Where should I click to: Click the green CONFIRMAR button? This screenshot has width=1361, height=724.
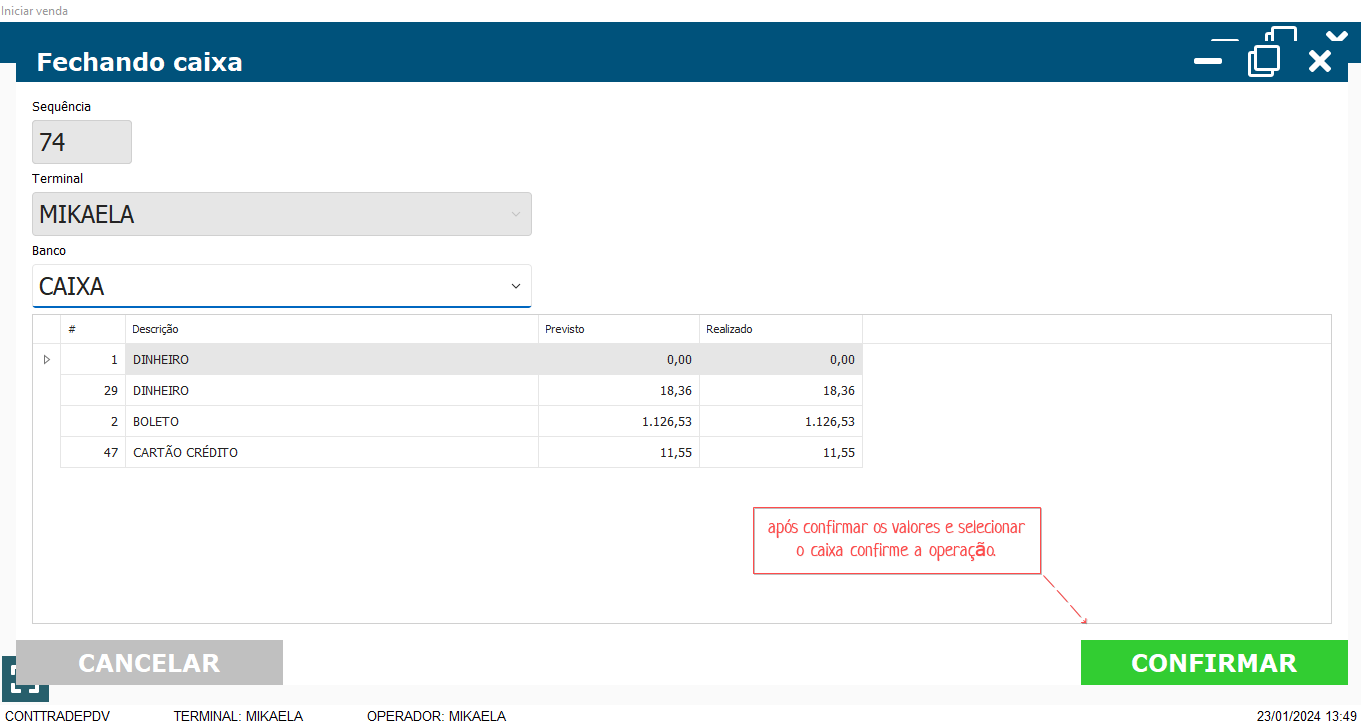(1214, 663)
